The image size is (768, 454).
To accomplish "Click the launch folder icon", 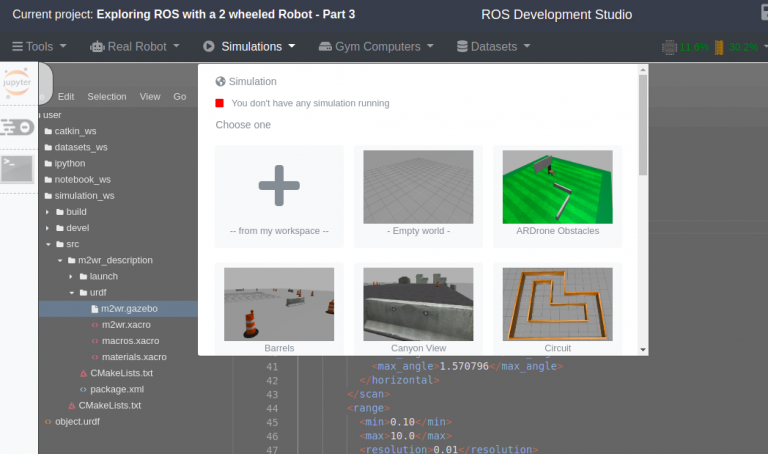I will point(83,276).
